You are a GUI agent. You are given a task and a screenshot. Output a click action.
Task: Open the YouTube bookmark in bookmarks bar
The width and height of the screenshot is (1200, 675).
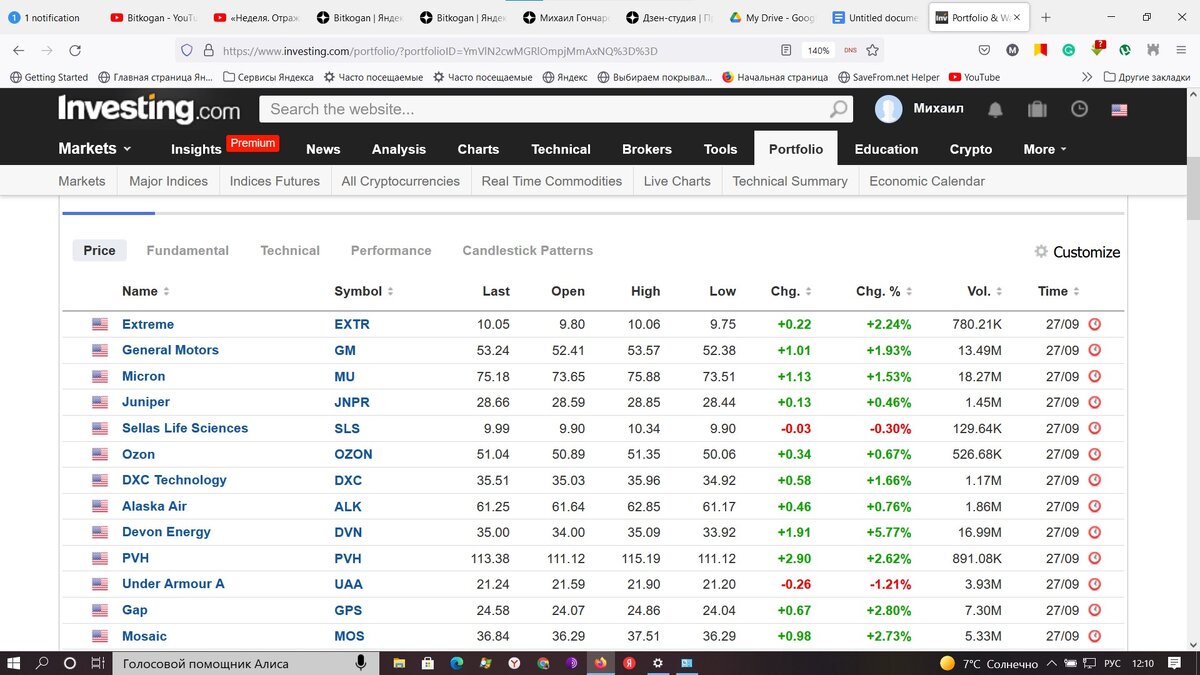pos(974,77)
